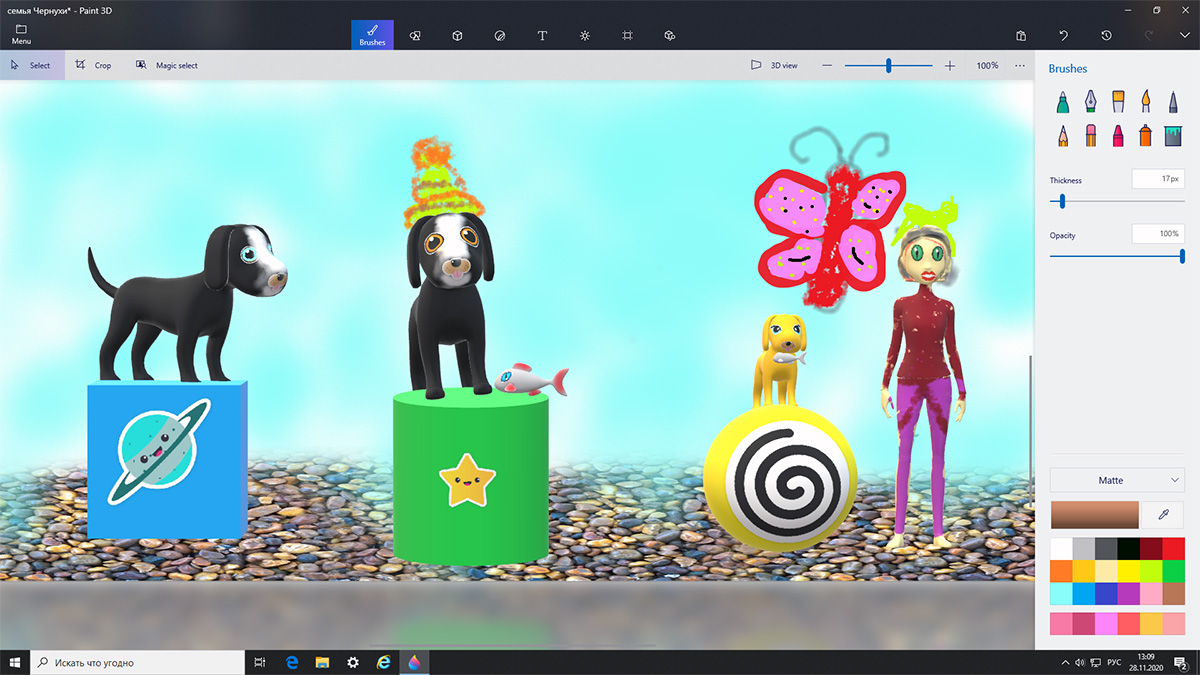The height and width of the screenshot is (675, 1200).
Task: Click the Thickness value field
Action: click(x=1158, y=179)
